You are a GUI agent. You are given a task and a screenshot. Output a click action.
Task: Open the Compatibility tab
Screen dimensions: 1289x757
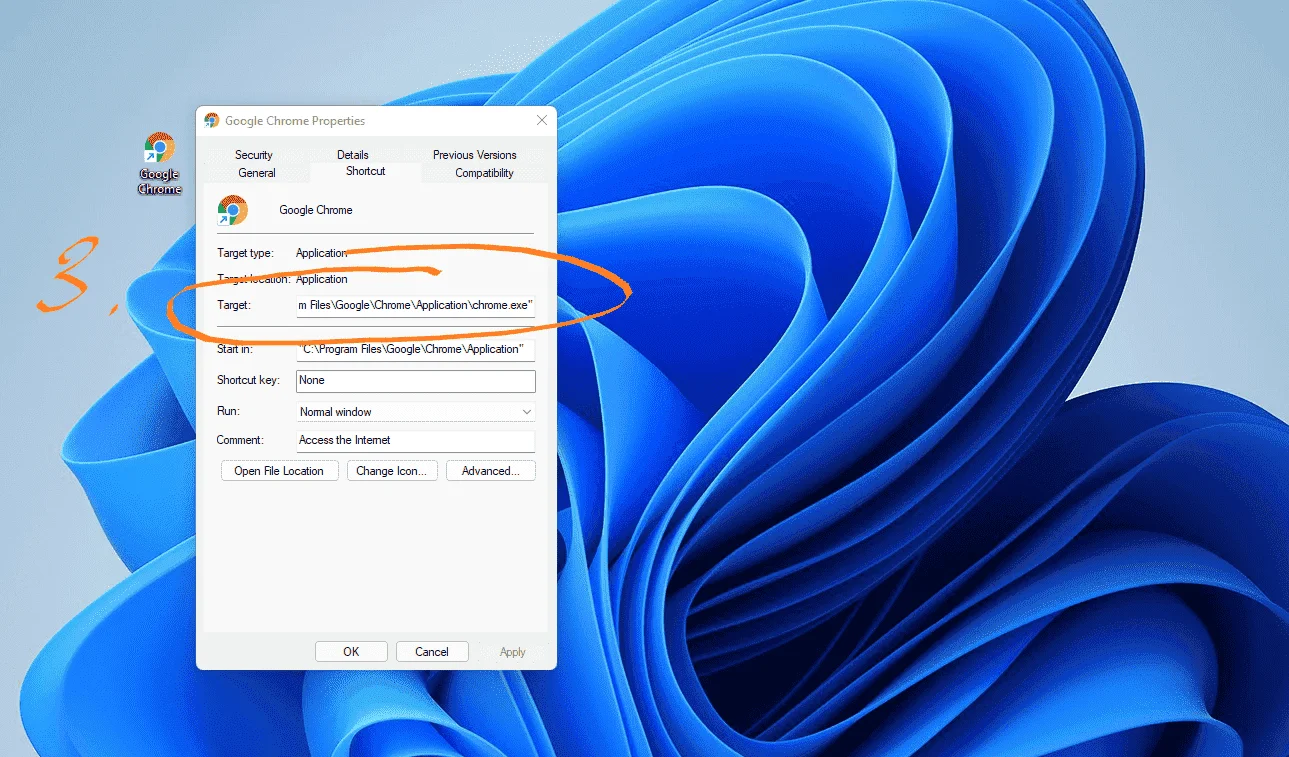484,173
